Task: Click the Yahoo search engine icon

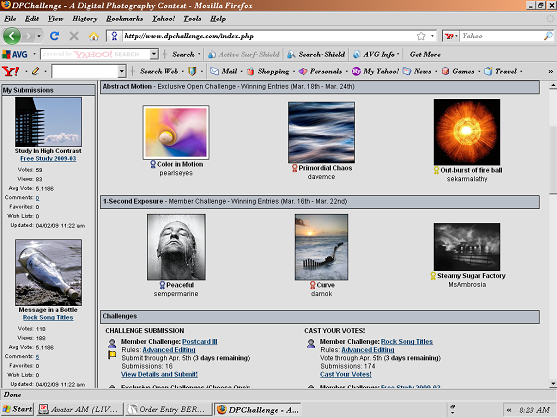Action: coord(449,36)
